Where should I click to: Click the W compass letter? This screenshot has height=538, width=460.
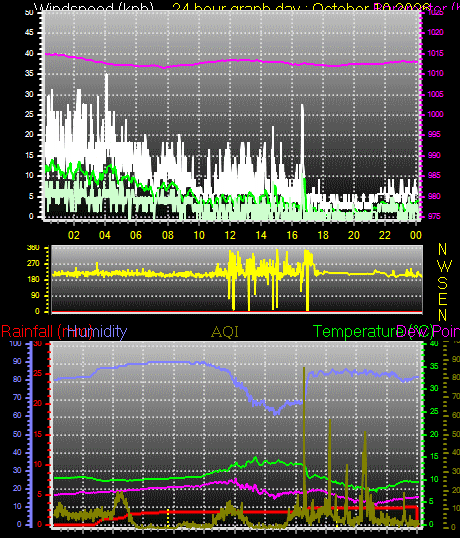click(445, 266)
